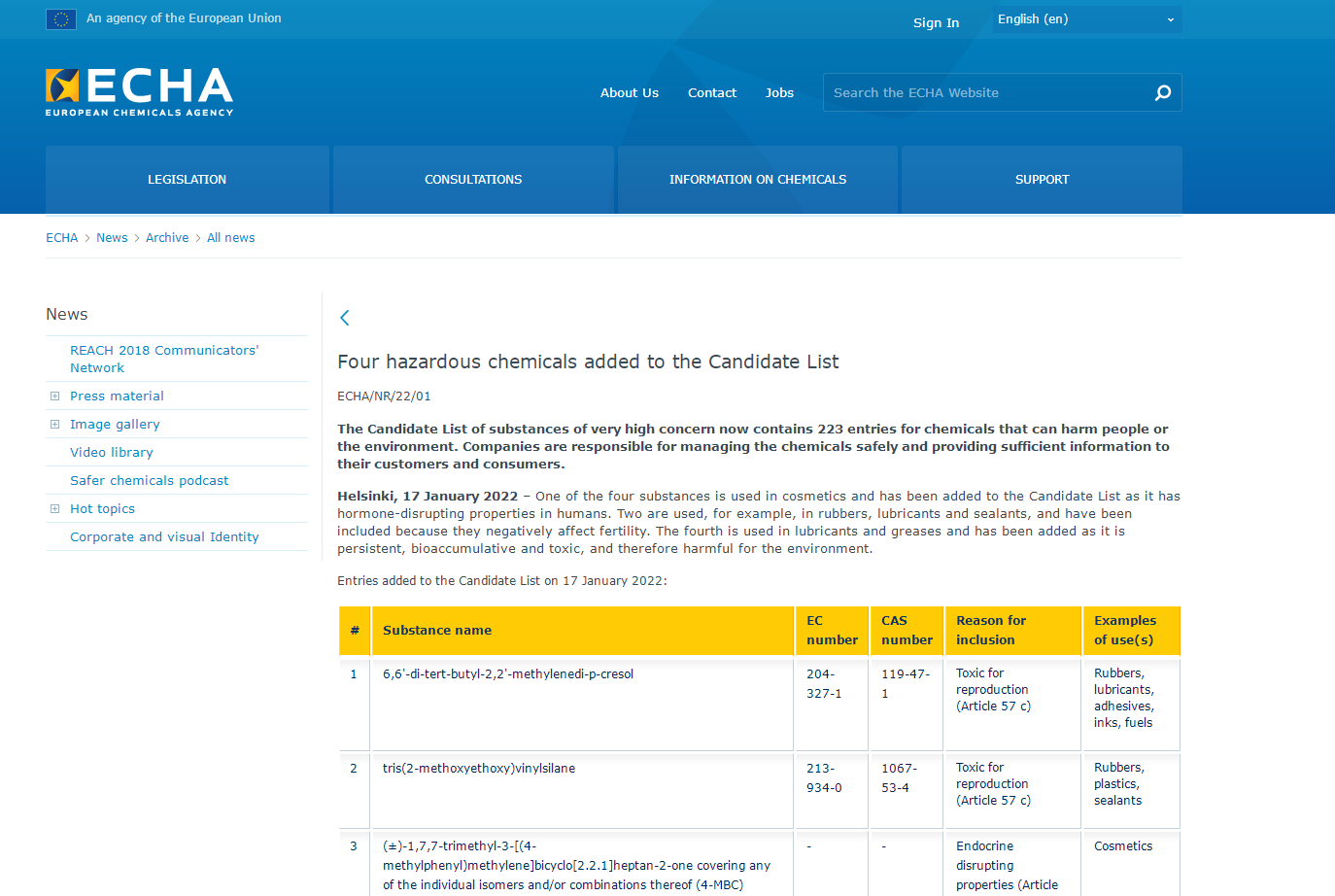This screenshot has width=1335, height=896.
Task: Open the English (en) language dropdown
Action: 1087,19
